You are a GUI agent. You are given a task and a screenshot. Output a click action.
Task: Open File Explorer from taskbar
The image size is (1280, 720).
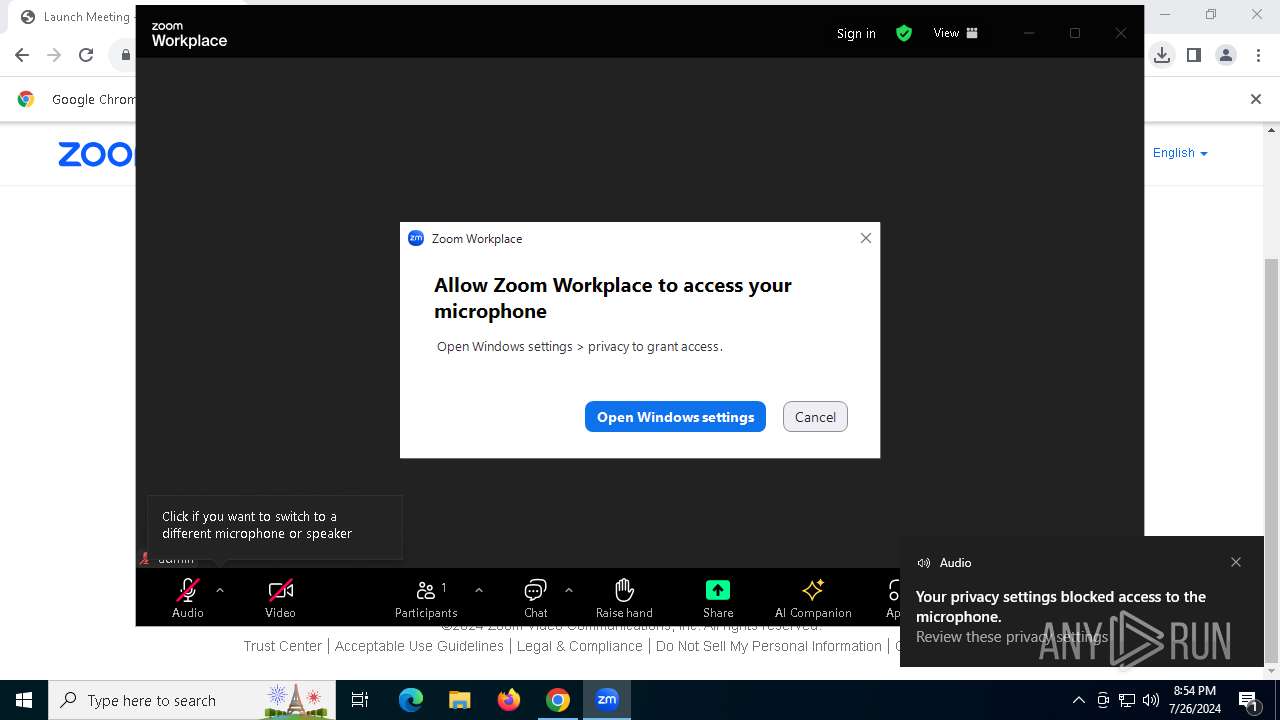pos(459,700)
